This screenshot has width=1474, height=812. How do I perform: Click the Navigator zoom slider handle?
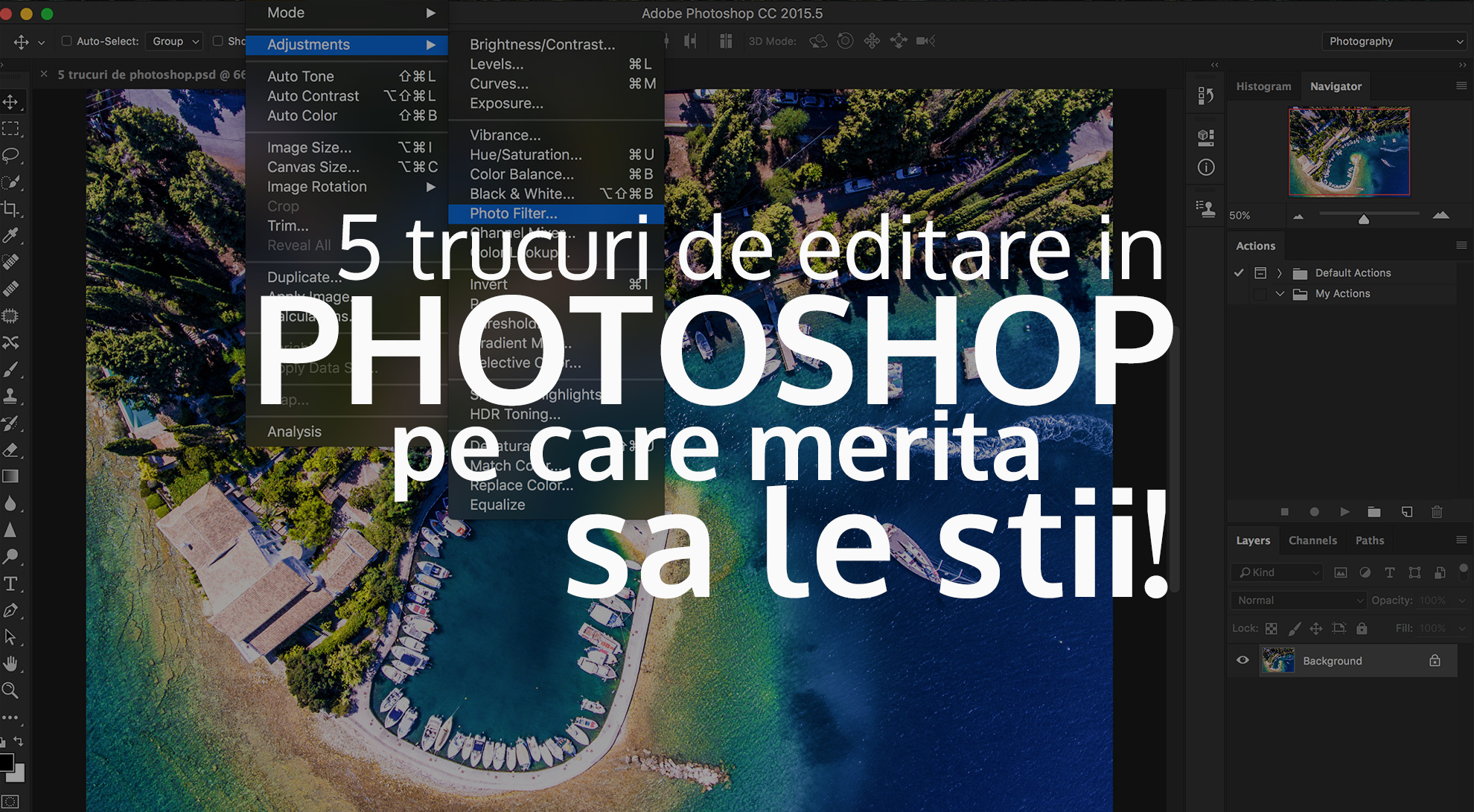(x=1364, y=219)
